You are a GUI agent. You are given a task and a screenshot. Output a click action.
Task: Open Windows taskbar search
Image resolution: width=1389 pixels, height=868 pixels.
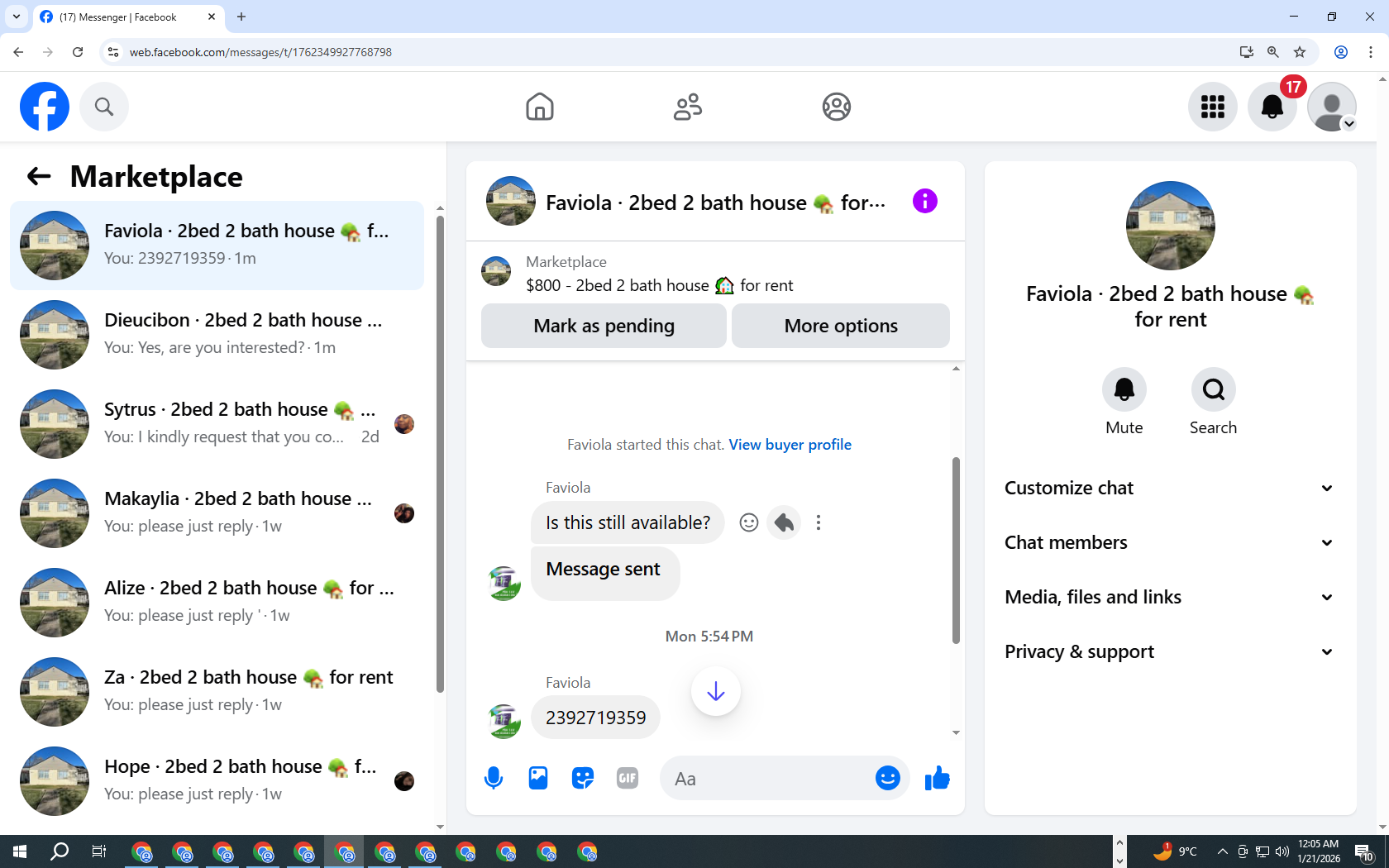(x=60, y=851)
